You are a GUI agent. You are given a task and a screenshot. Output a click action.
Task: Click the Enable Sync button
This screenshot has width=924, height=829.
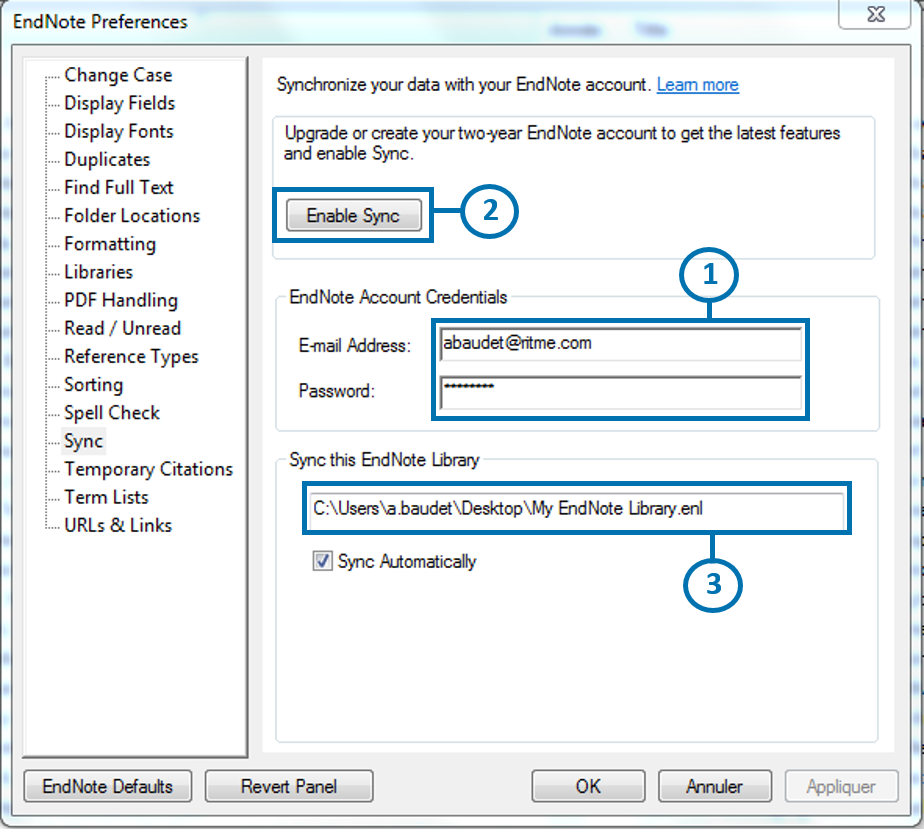click(354, 216)
